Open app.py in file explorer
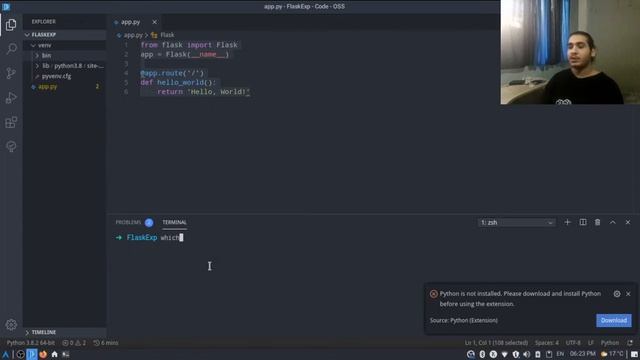This screenshot has width=640, height=360. click(x=64, y=87)
